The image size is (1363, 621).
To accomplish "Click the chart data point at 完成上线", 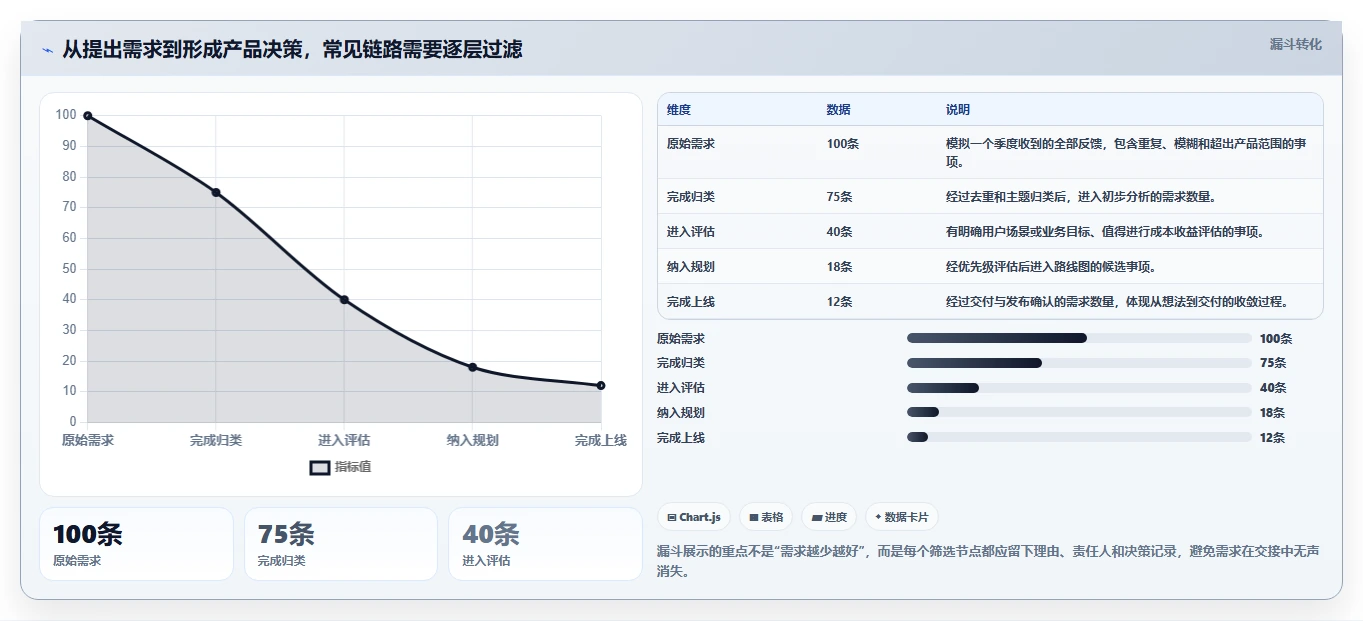I will click(601, 385).
